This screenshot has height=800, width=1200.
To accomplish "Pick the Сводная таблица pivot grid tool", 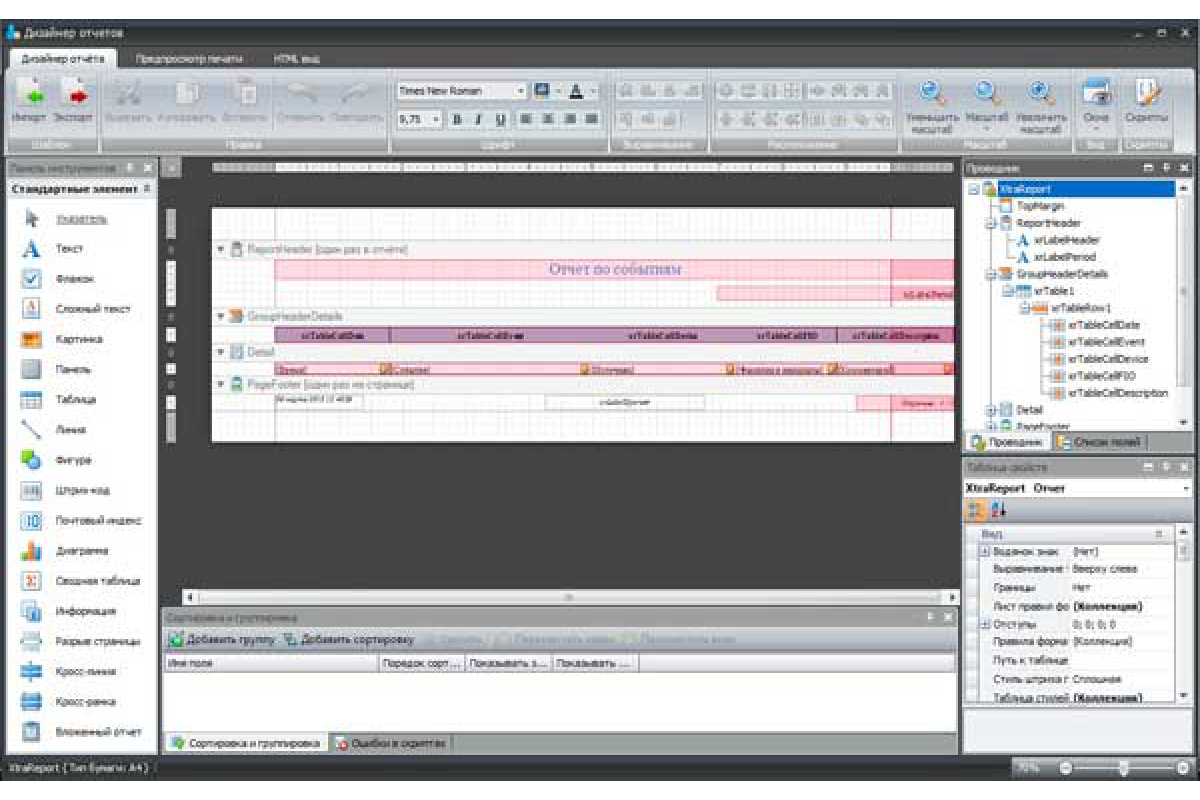I will coord(98,581).
